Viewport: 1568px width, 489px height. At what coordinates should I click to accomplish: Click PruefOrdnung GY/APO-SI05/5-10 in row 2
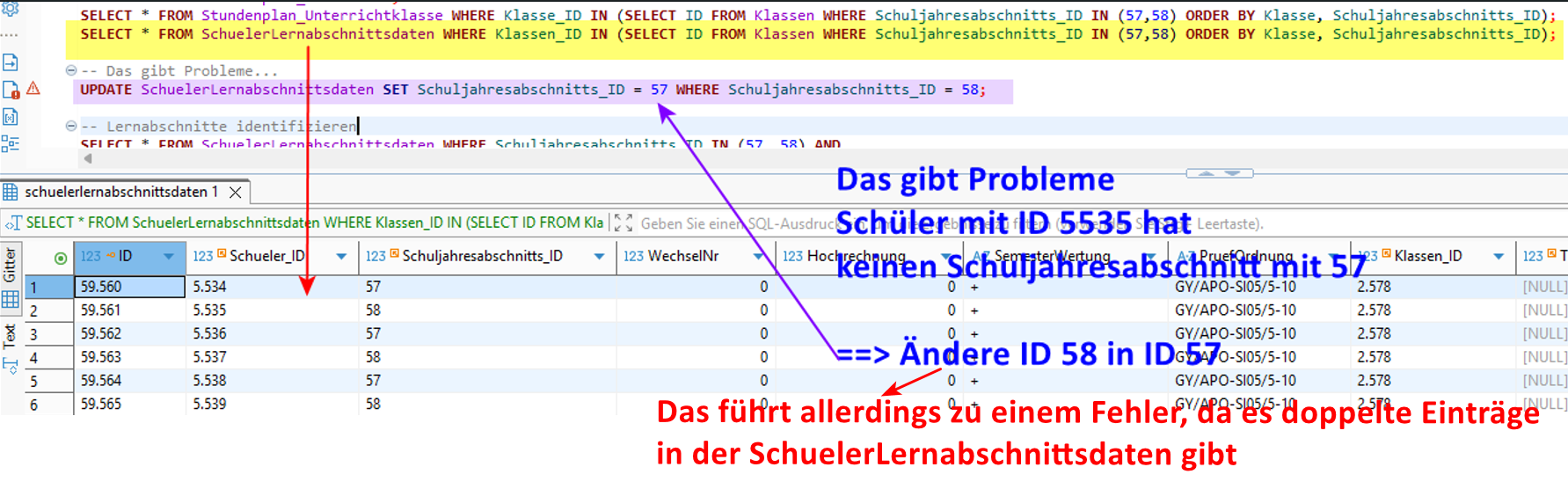point(1258,310)
